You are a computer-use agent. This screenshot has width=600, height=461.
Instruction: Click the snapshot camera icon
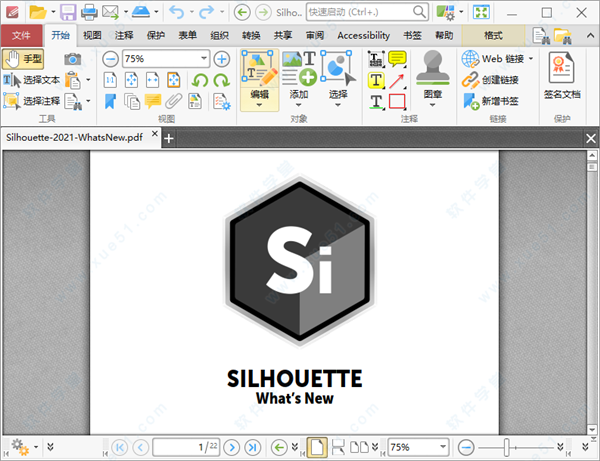(x=72, y=60)
